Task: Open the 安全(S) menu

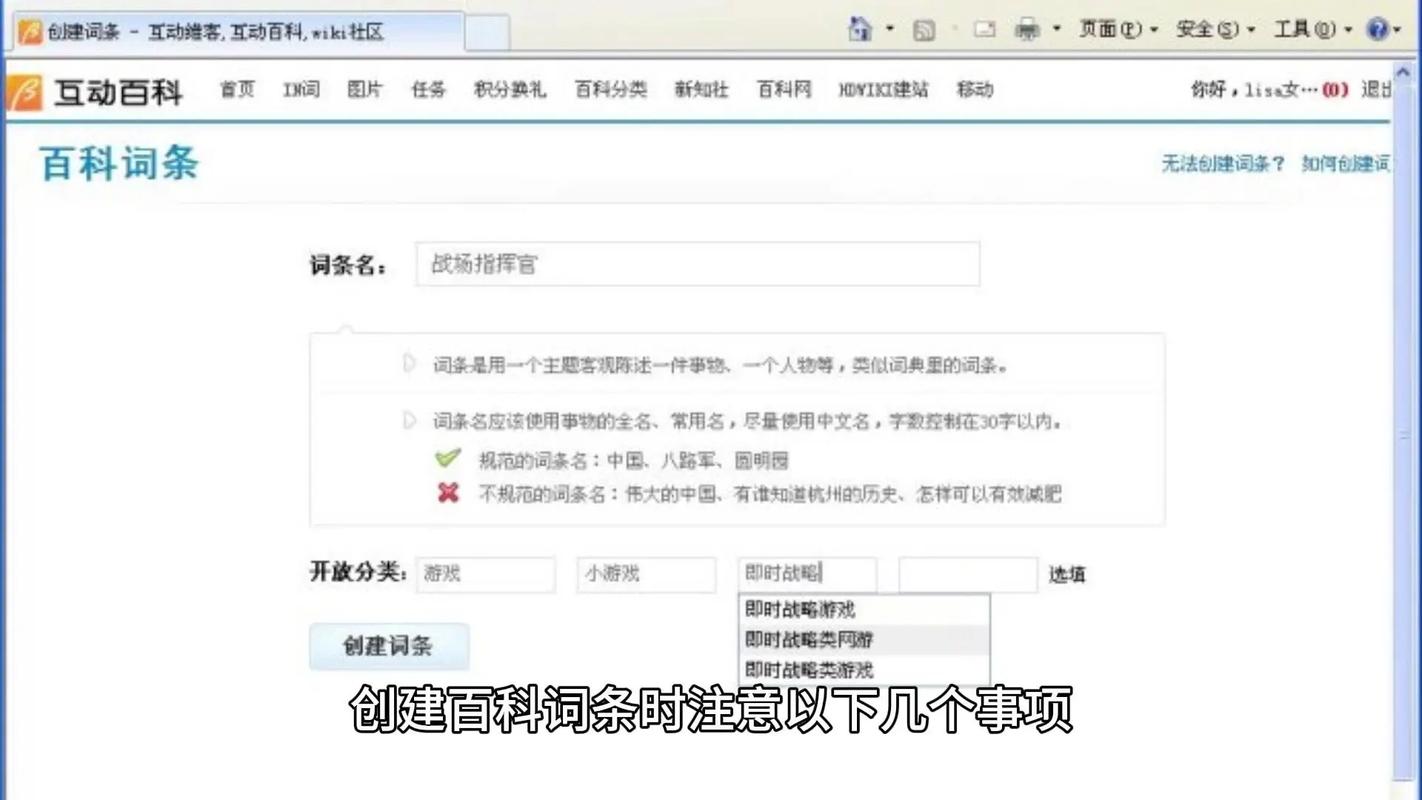Action: click(x=1215, y=29)
